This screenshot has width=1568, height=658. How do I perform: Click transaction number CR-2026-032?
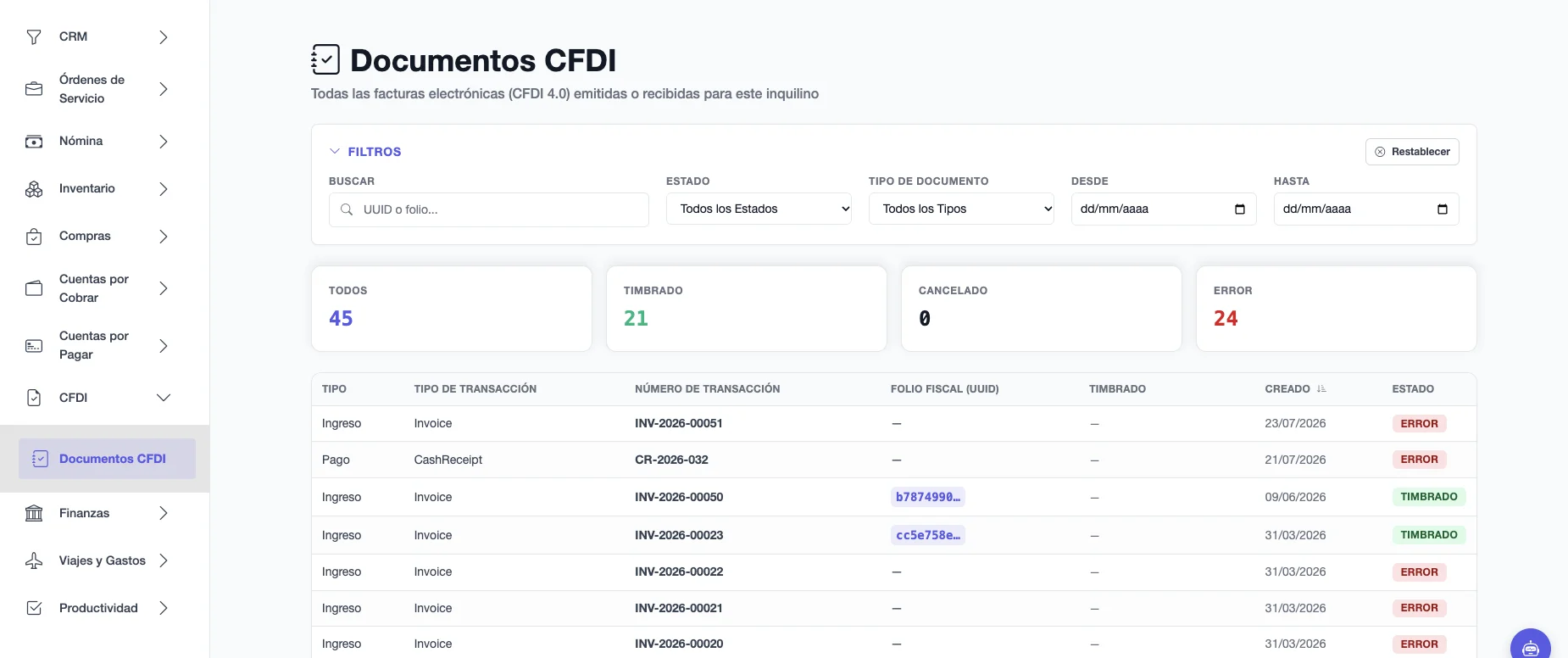tap(671, 460)
